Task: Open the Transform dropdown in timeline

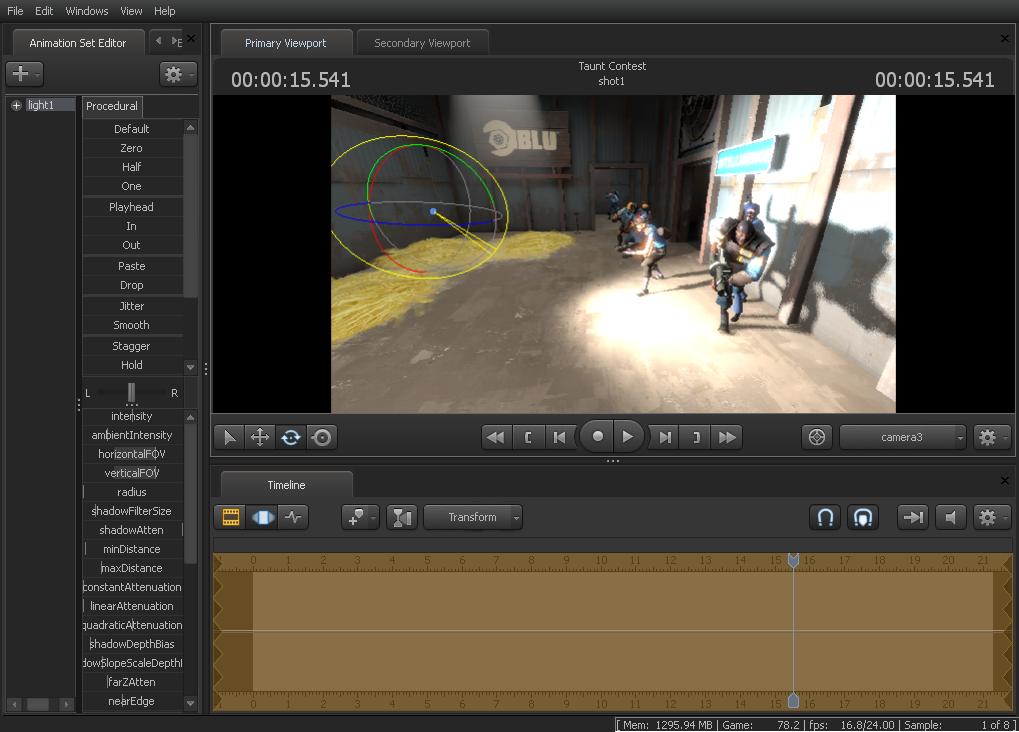Action: (x=473, y=517)
